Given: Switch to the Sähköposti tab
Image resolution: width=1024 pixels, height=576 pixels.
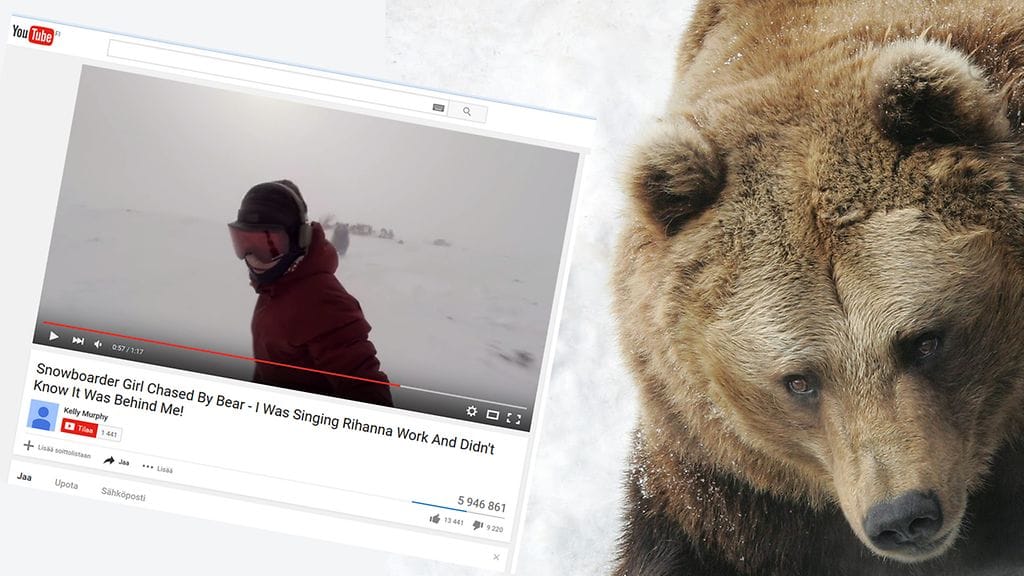Looking at the screenshot, I should click(122, 494).
